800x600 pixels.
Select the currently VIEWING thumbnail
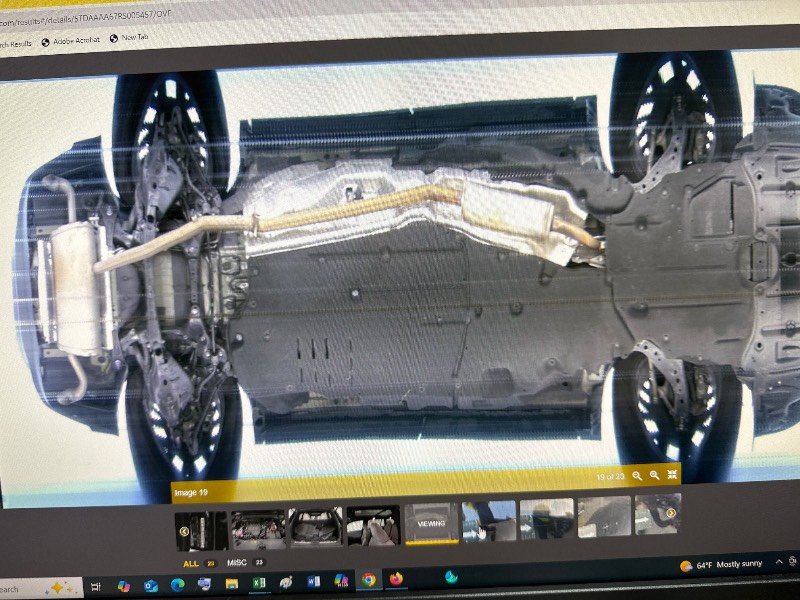pyautogui.click(x=431, y=523)
